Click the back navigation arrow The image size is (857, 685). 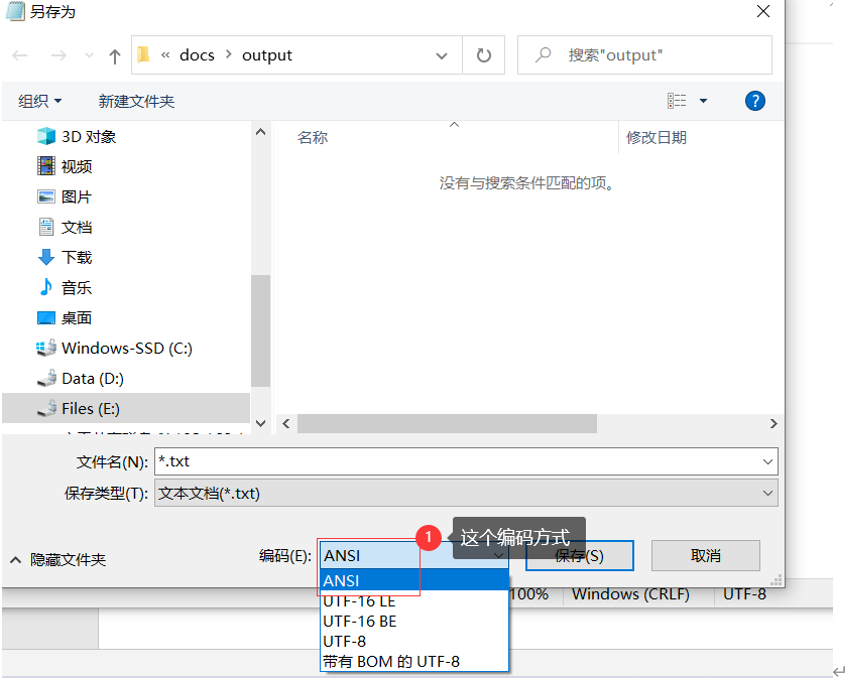pos(22,56)
